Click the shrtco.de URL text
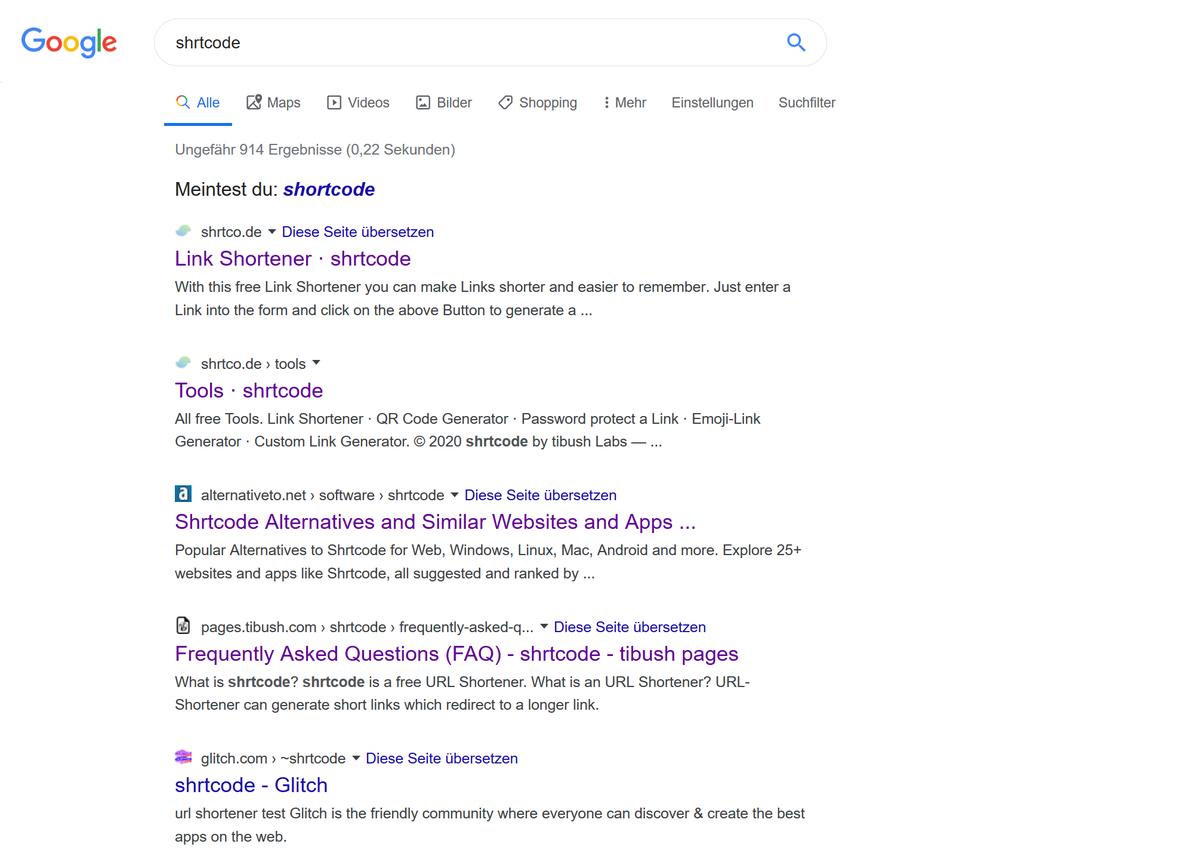The height and width of the screenshot is (850, 1200). click(231, 231)
